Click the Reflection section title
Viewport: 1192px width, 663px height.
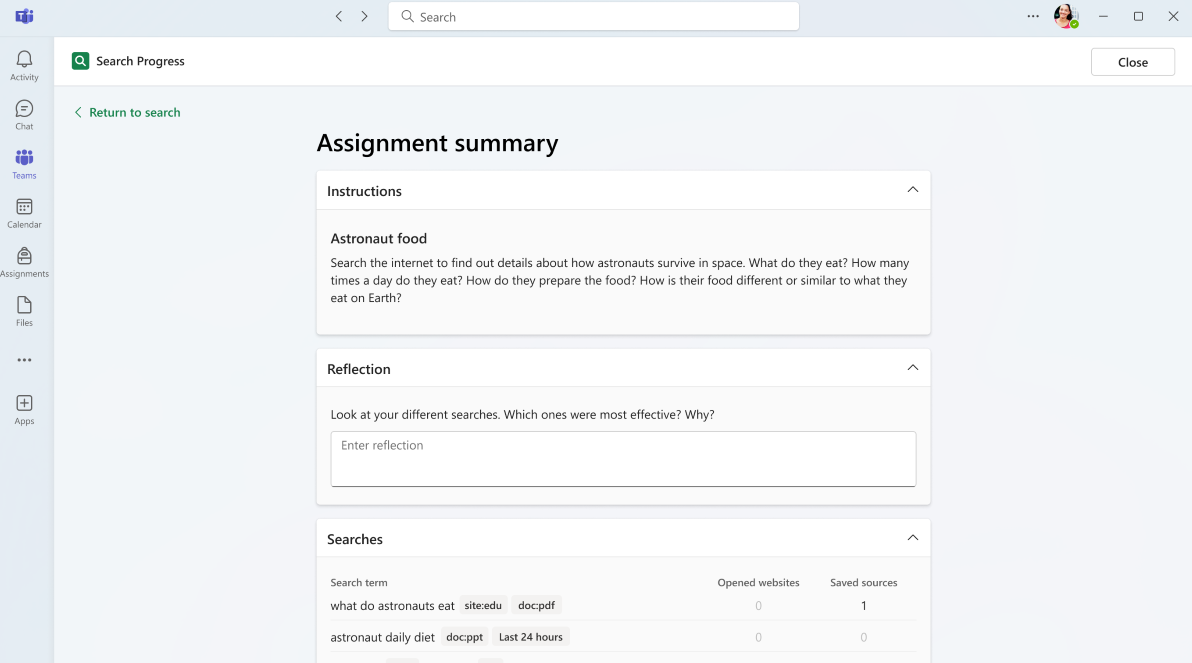click(x=359, y=369)
